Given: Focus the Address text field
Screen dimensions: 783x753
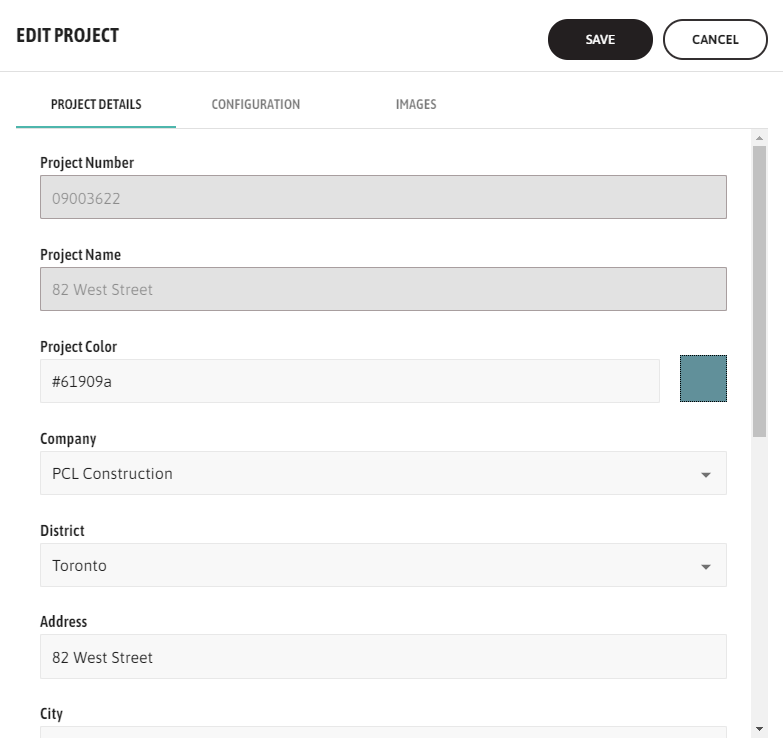Looking at the screenshot, I should 383,657.
